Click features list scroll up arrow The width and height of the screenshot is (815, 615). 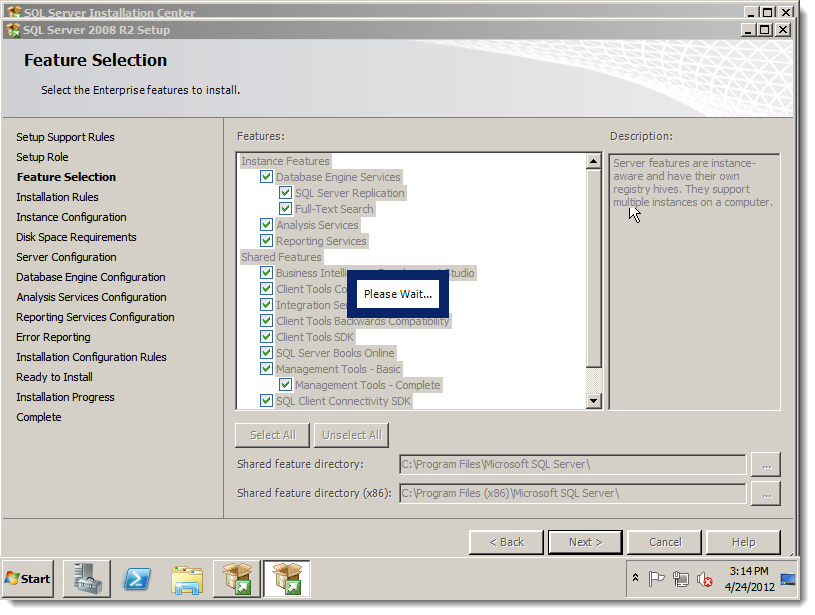coord(594,161)
